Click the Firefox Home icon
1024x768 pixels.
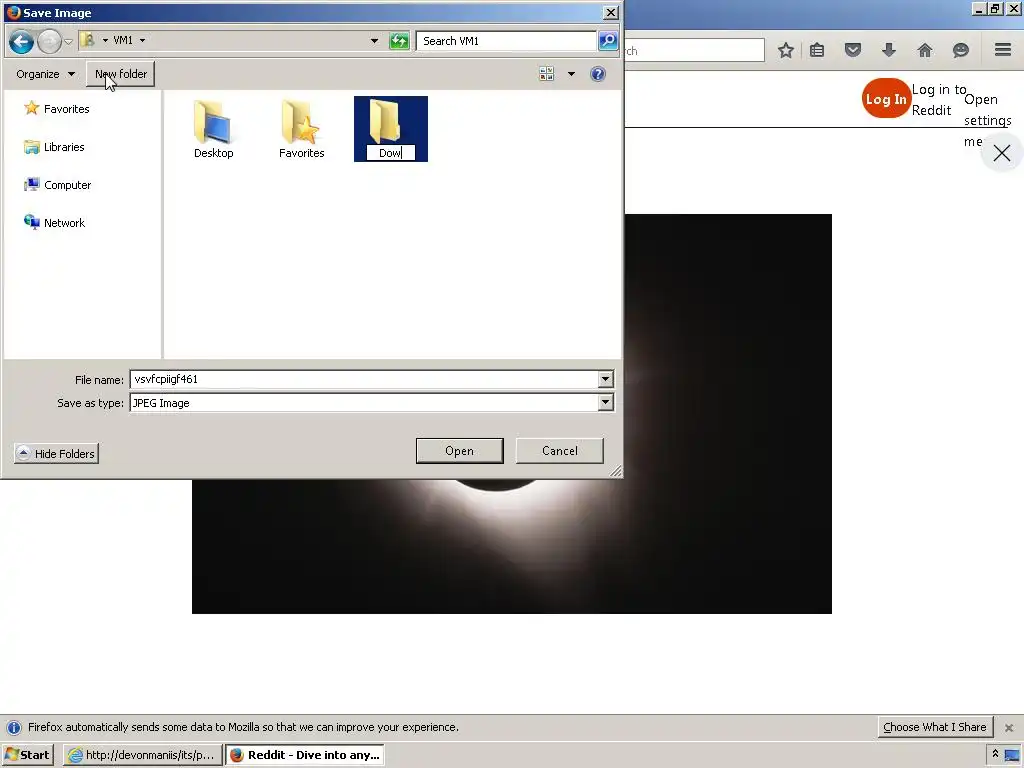coord(925,50)
